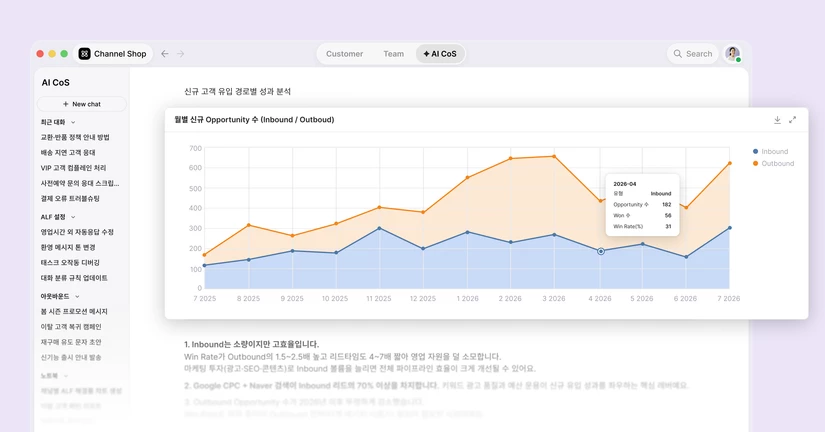Open the user profile avatar
This screenshot has width=825, height=432.
pos(732,54)
